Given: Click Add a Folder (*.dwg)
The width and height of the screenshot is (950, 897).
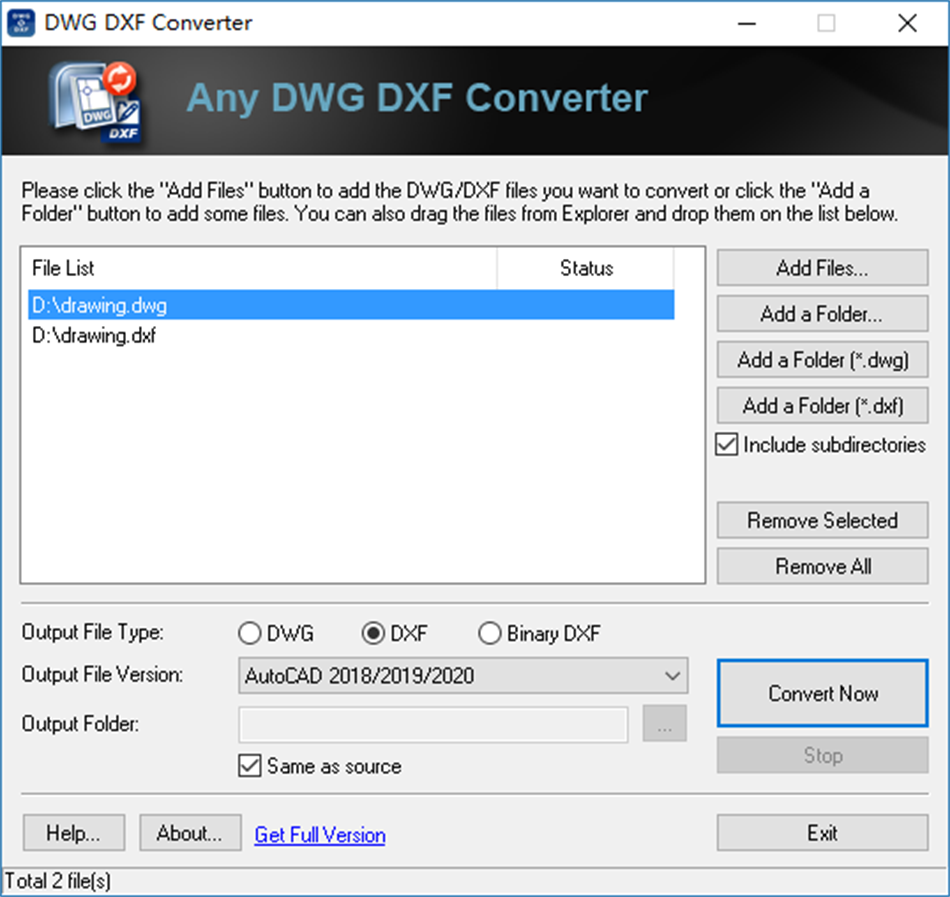Looking at the screenshot, I should point(822,360).
